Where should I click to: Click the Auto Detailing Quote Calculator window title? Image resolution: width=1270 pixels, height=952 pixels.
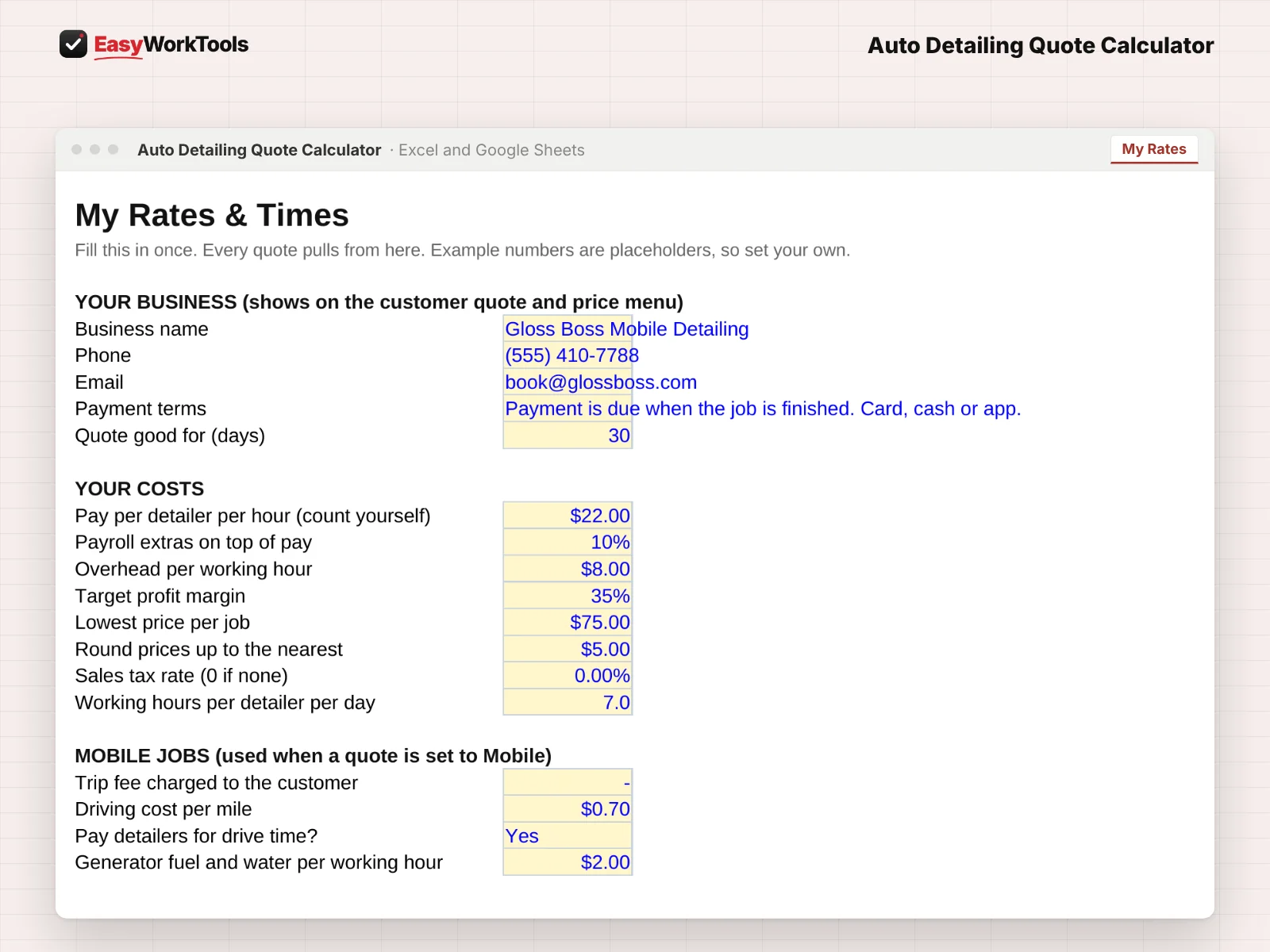[x=260, y=150]
